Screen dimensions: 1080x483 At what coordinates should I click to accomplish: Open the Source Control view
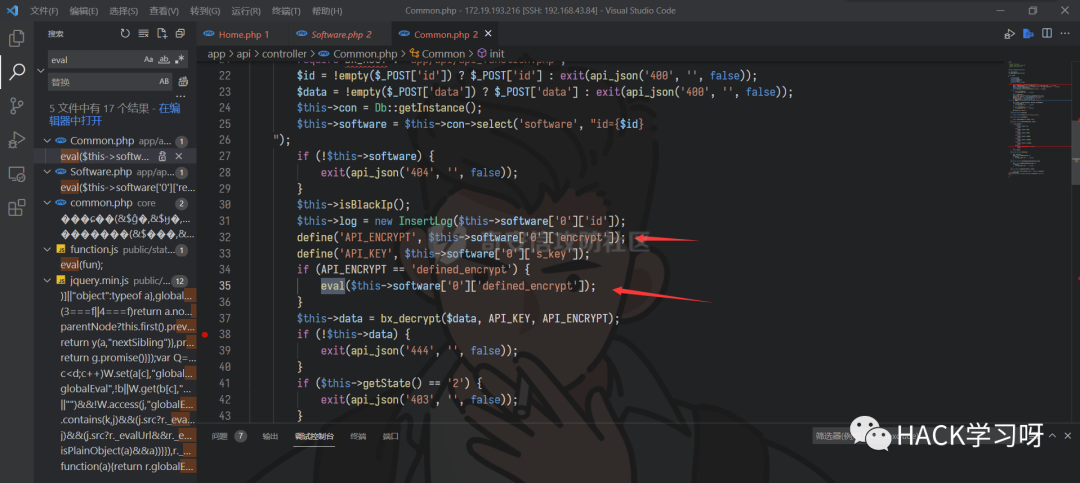click(x=16, y=106)
